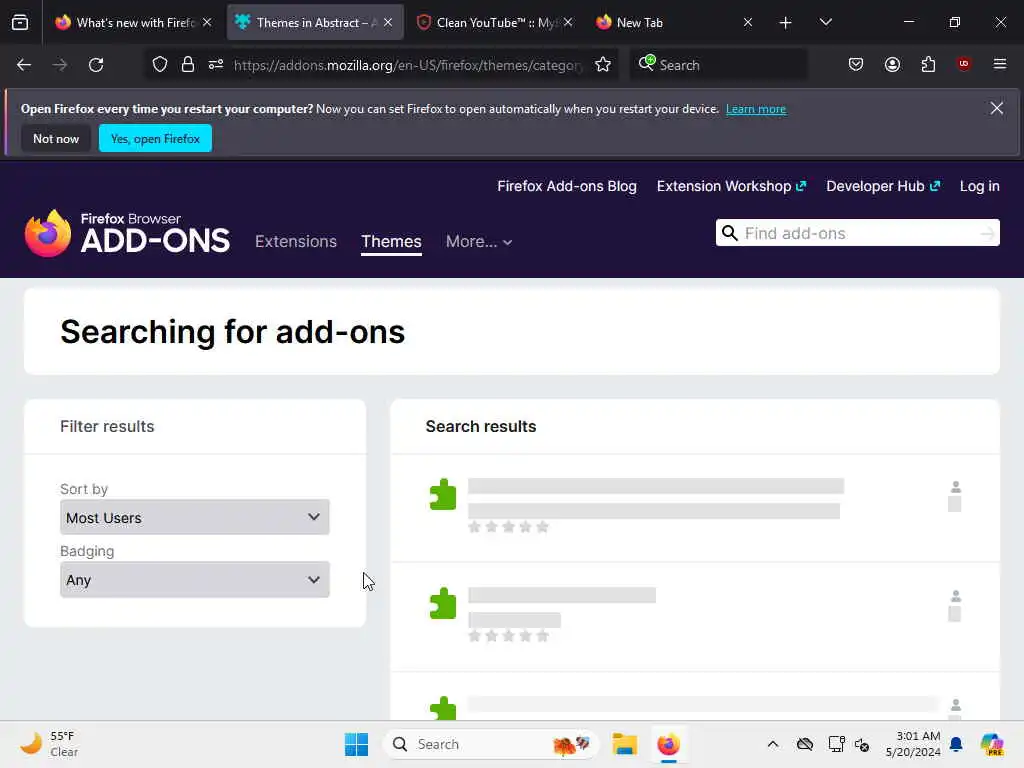
Task: Open site permissions icon in address bar
Action: click(x=216, y=65)
